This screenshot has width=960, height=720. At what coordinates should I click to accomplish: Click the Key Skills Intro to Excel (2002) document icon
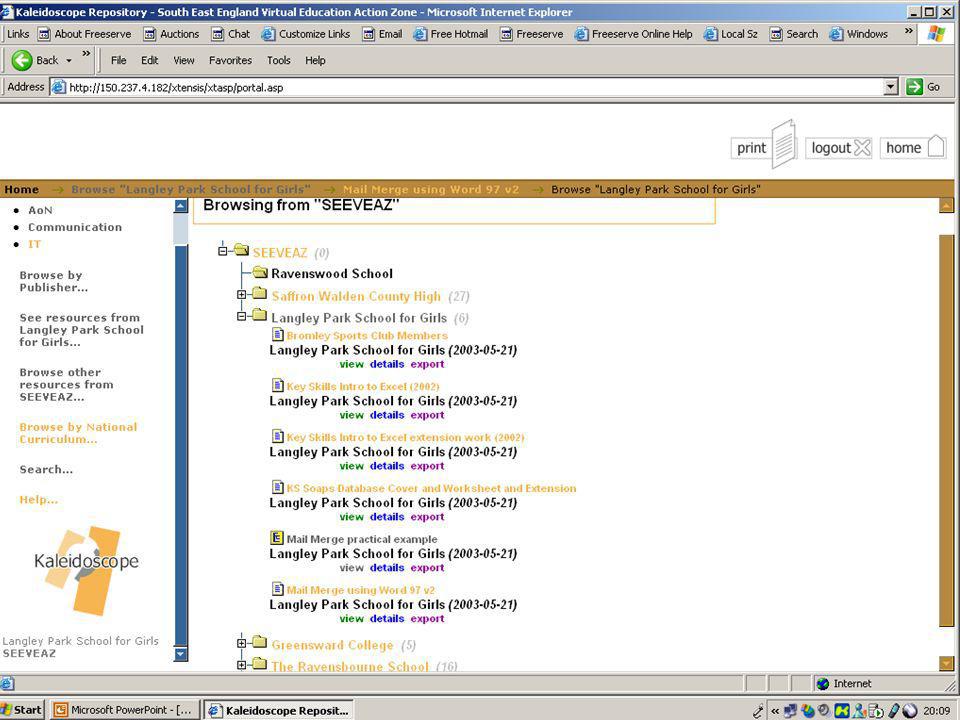coord(277,385)
